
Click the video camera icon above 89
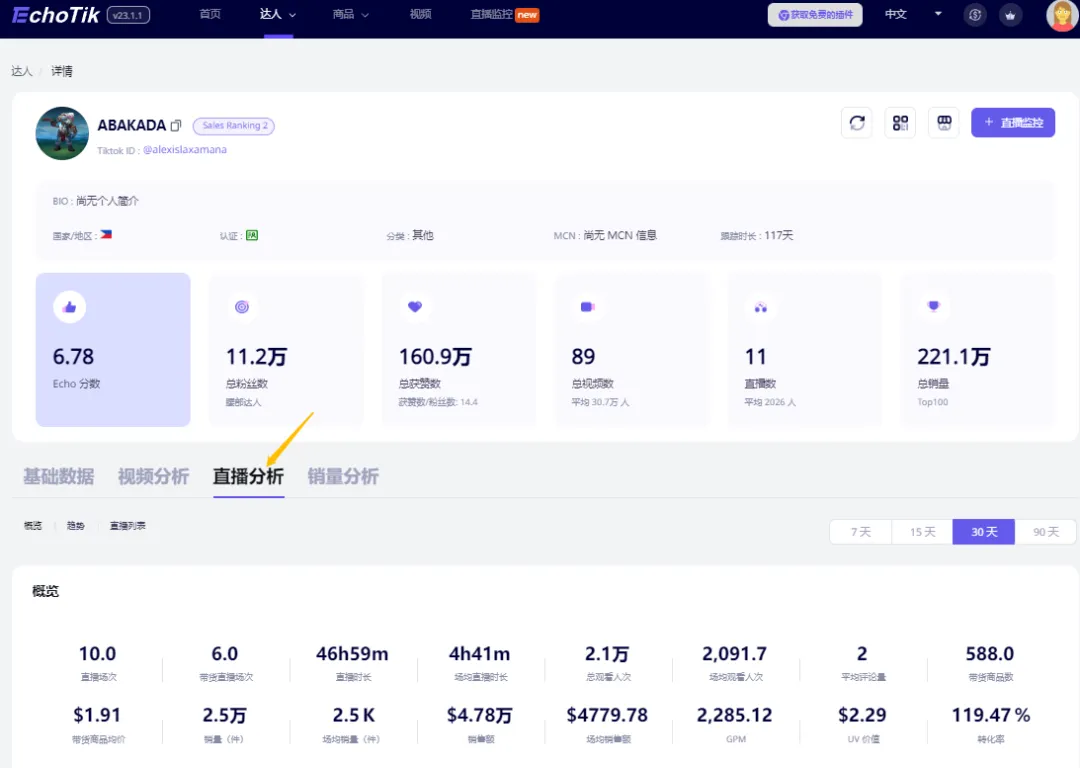(x=587, y=307)
